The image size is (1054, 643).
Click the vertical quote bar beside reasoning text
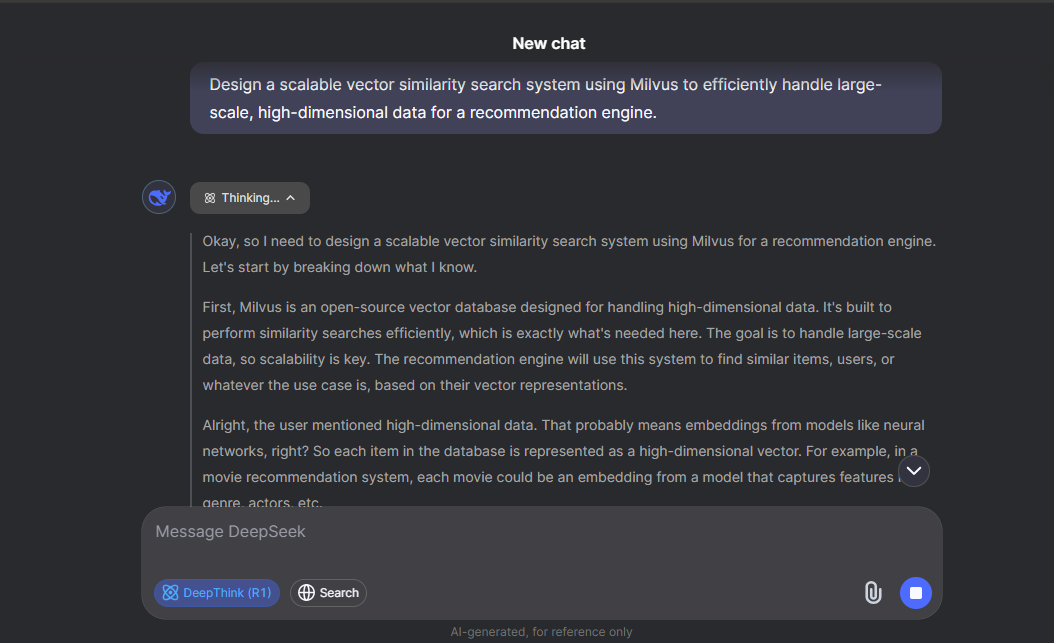(x=191, y=370)
